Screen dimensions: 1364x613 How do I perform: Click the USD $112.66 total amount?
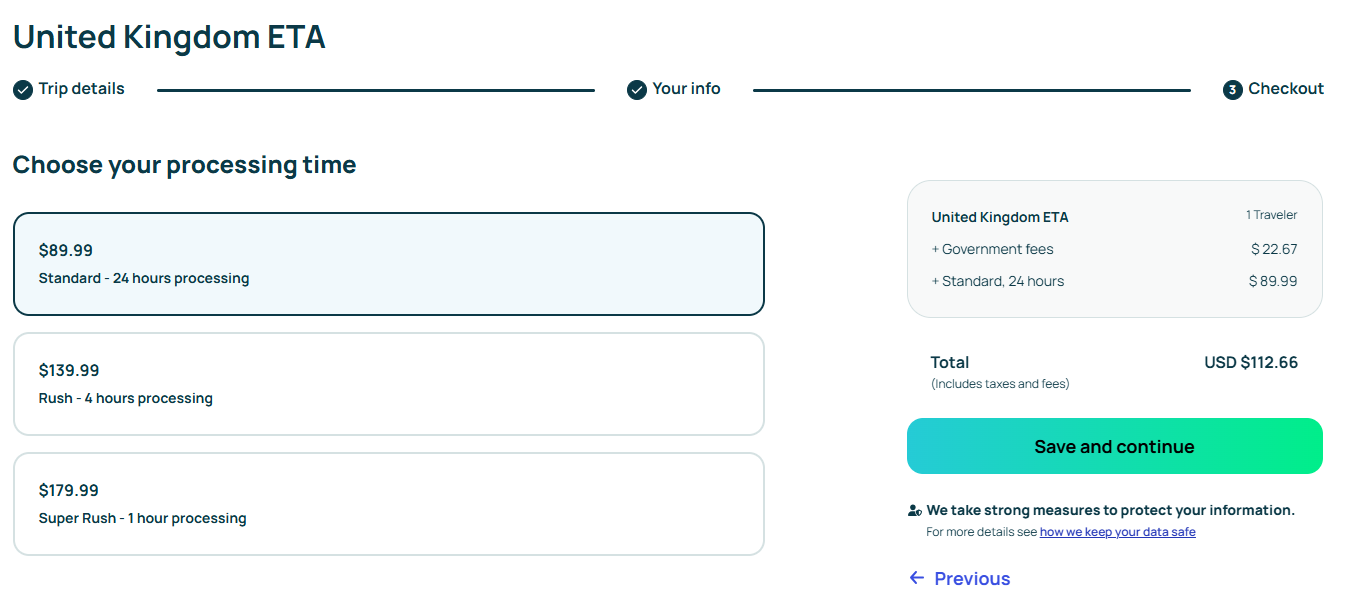1251,363
